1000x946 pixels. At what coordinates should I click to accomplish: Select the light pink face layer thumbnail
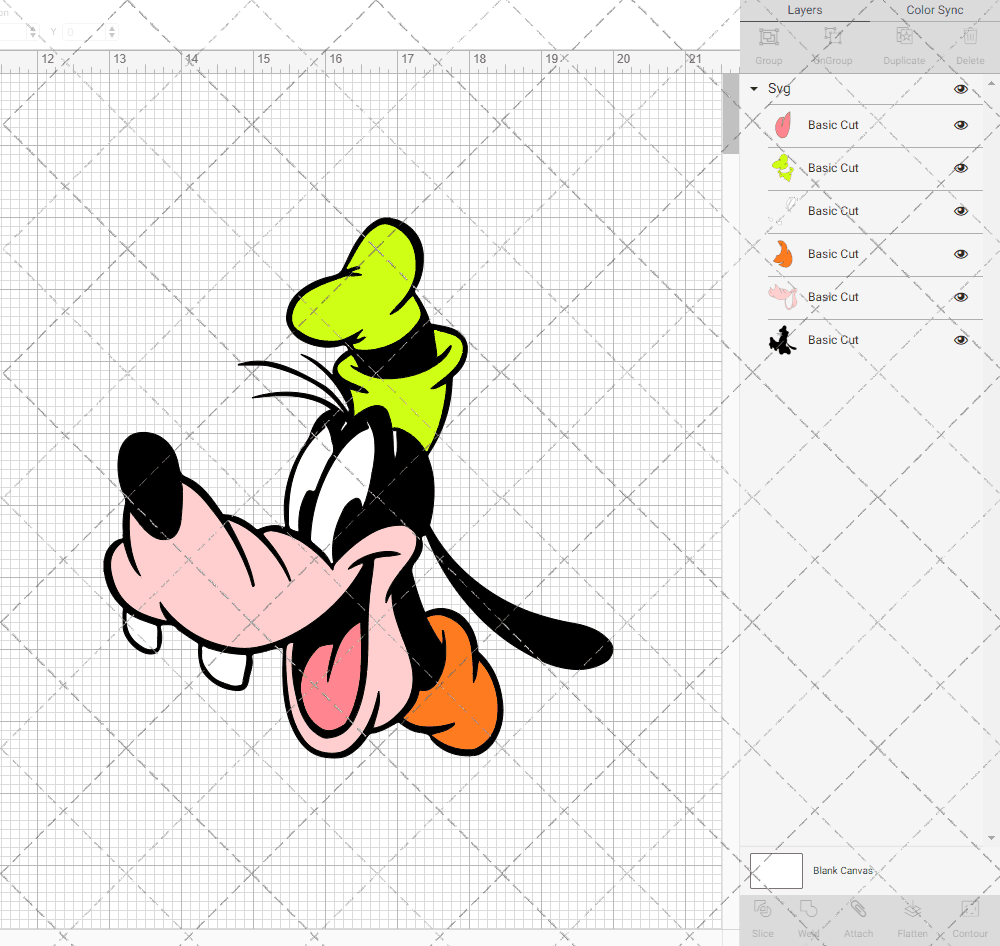(783, 297)
